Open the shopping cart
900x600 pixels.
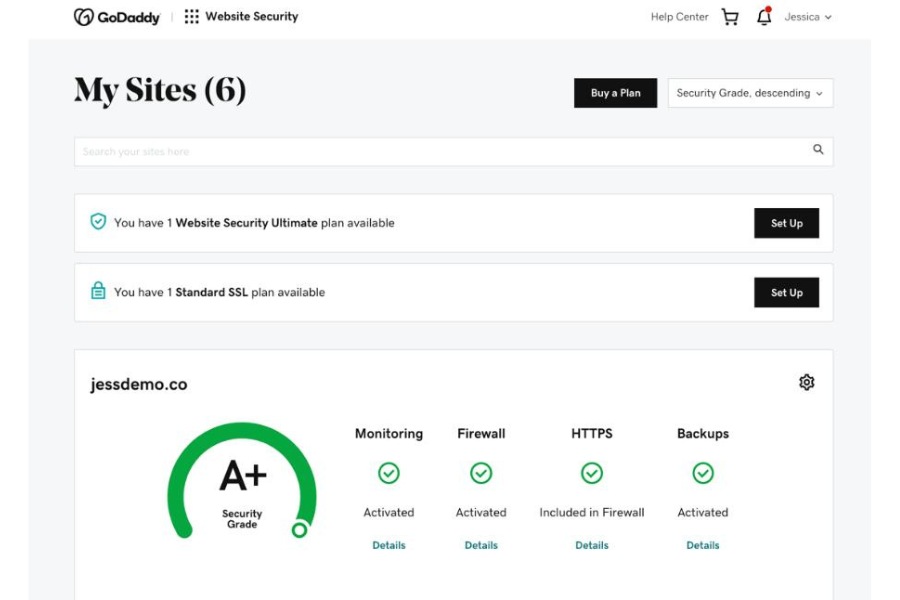click(730, 17)
